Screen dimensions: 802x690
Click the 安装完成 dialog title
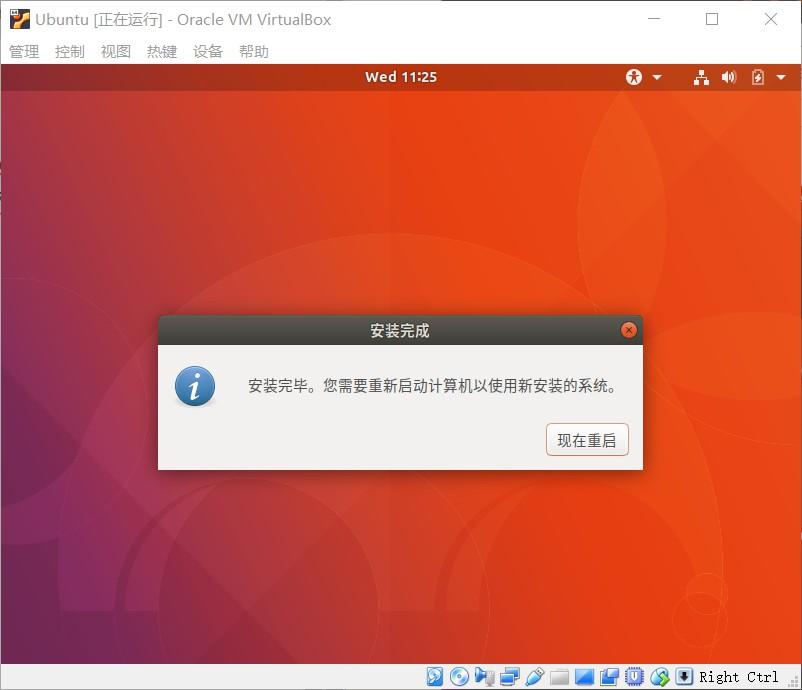[400, 330]
